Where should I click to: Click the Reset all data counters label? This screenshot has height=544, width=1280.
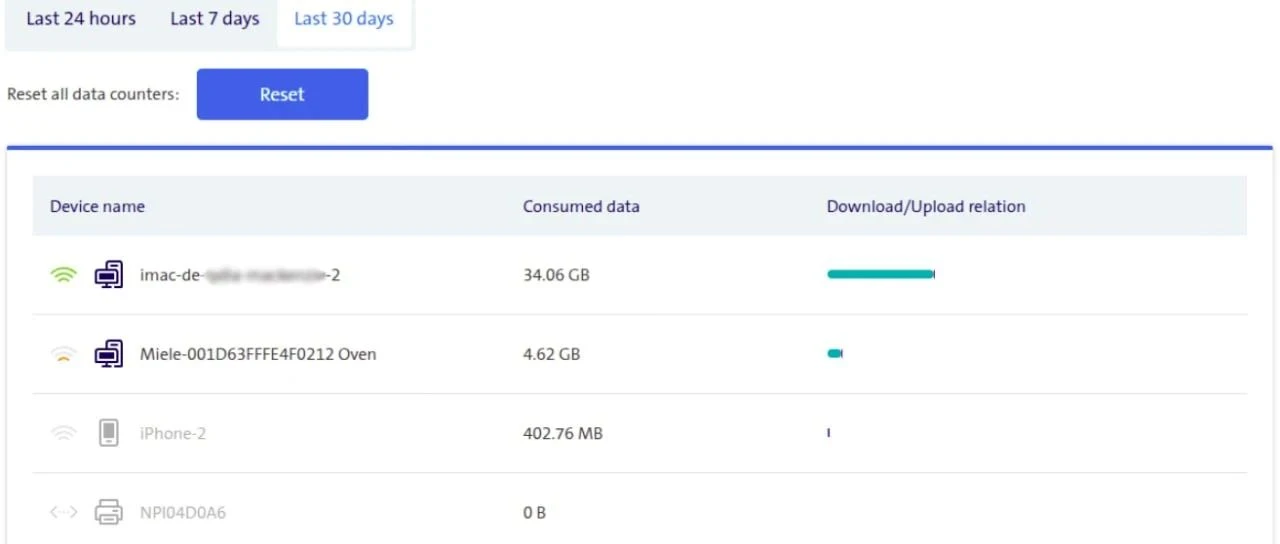click(x=93, y=94)
